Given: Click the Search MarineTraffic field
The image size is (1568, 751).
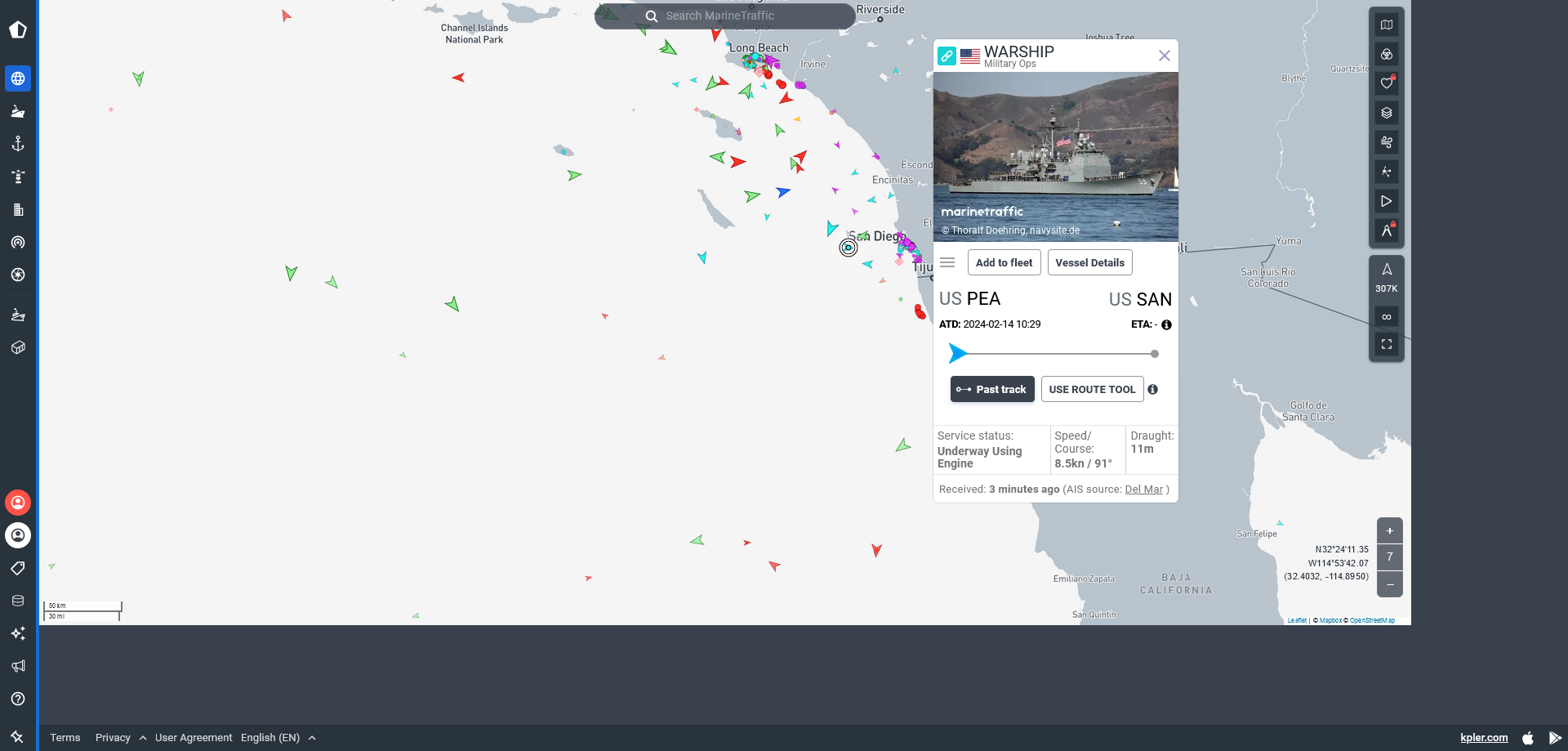Looking at the screenshot, I should tap(725, 16).
